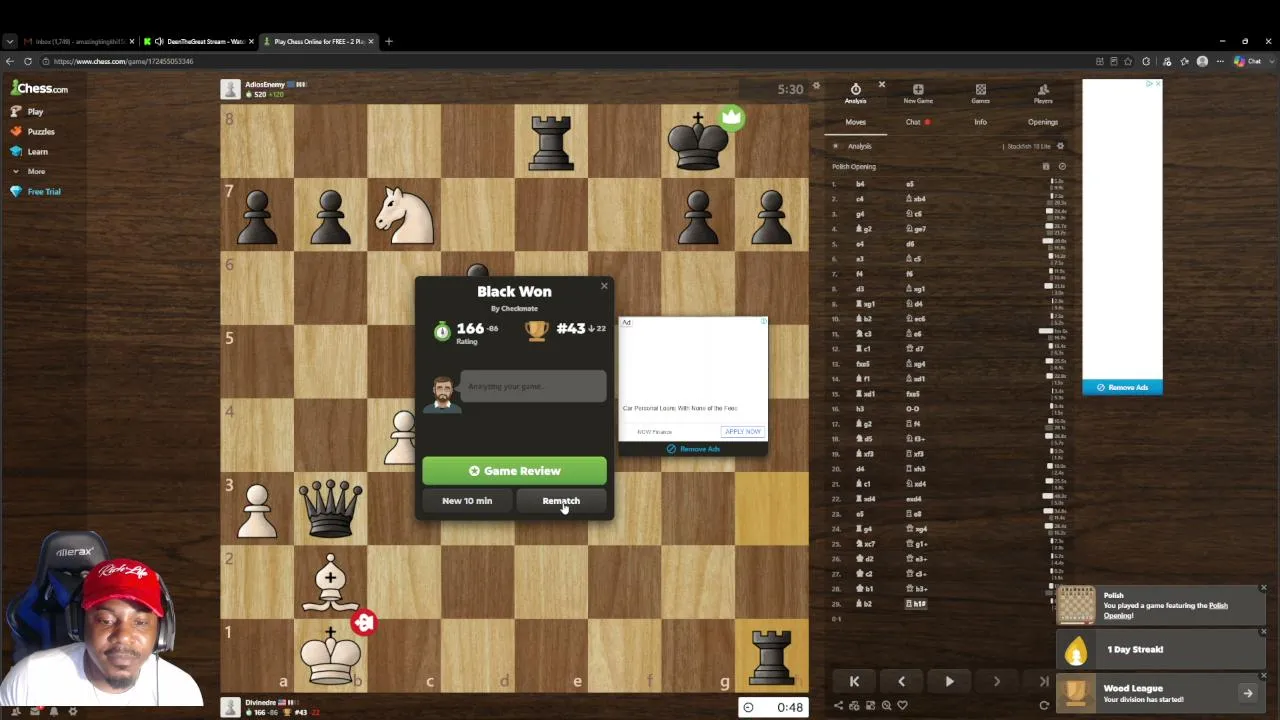Open a new browser tab
The height and width of the screenshot is (720, 1280).
(389, 41)
